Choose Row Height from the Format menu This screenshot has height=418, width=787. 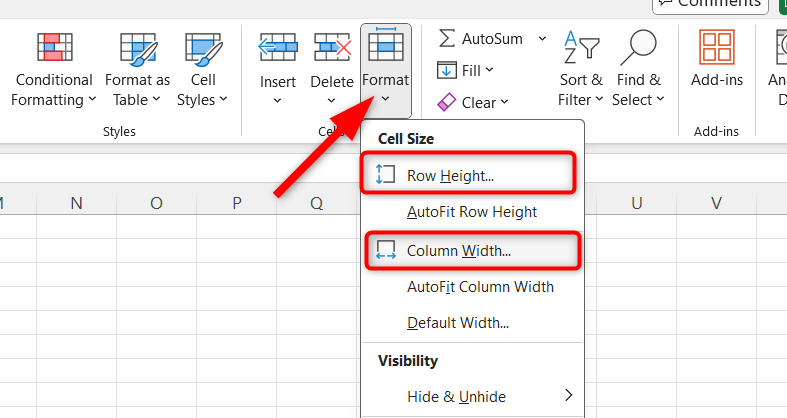(450, 175)
